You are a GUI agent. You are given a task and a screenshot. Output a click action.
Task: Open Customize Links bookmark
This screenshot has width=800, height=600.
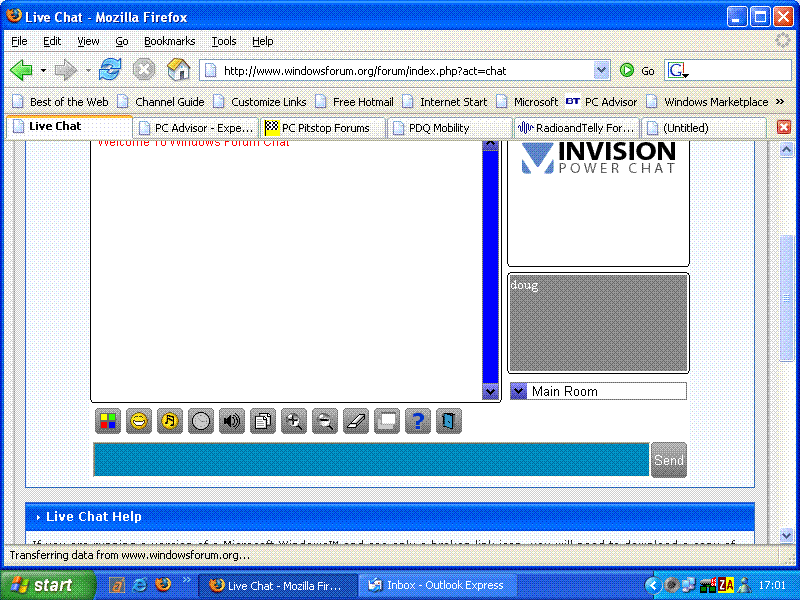pyautogui.click(x=260, y=102)
